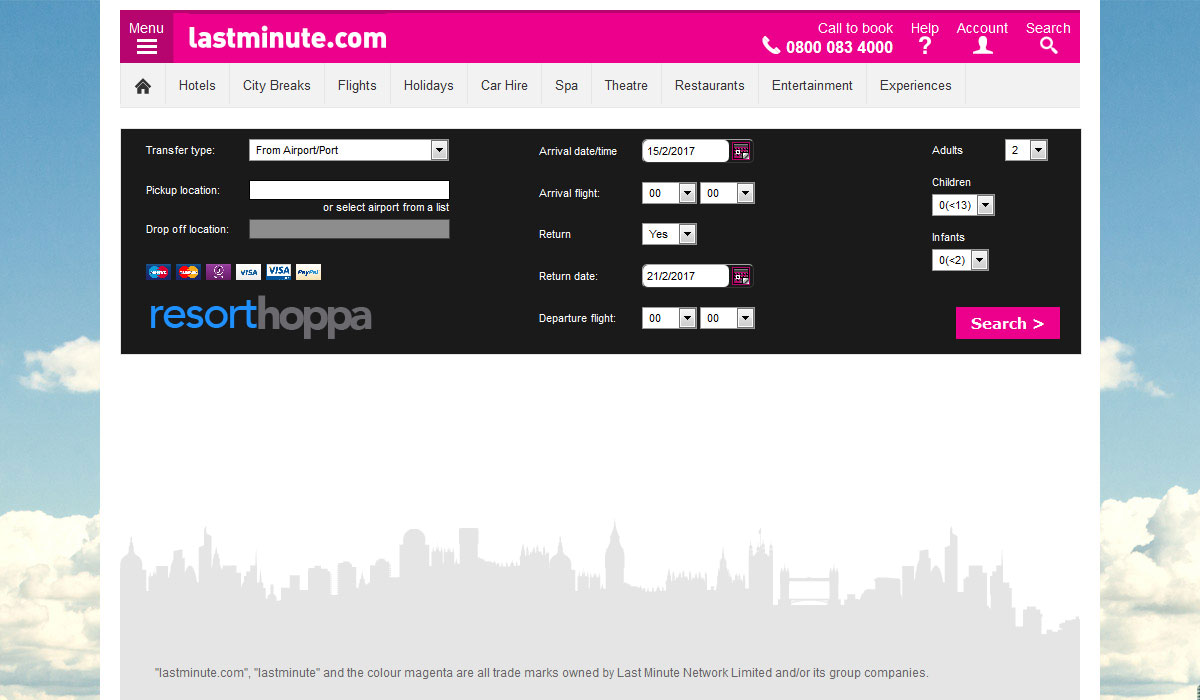
Task: Open the Spa section
Action: coord(566,86)
